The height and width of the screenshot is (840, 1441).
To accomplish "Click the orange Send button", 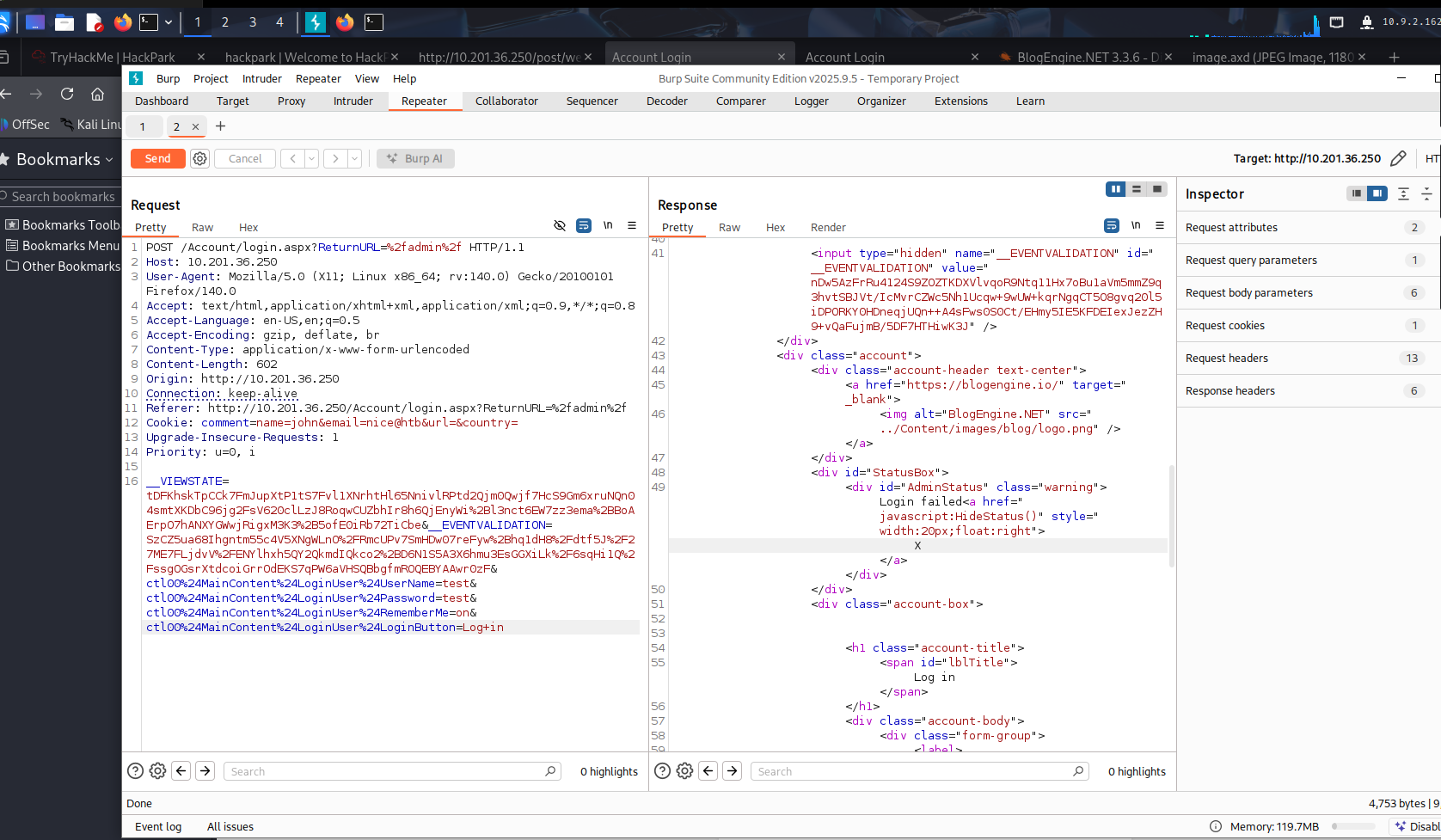I will tap(157, 159).
